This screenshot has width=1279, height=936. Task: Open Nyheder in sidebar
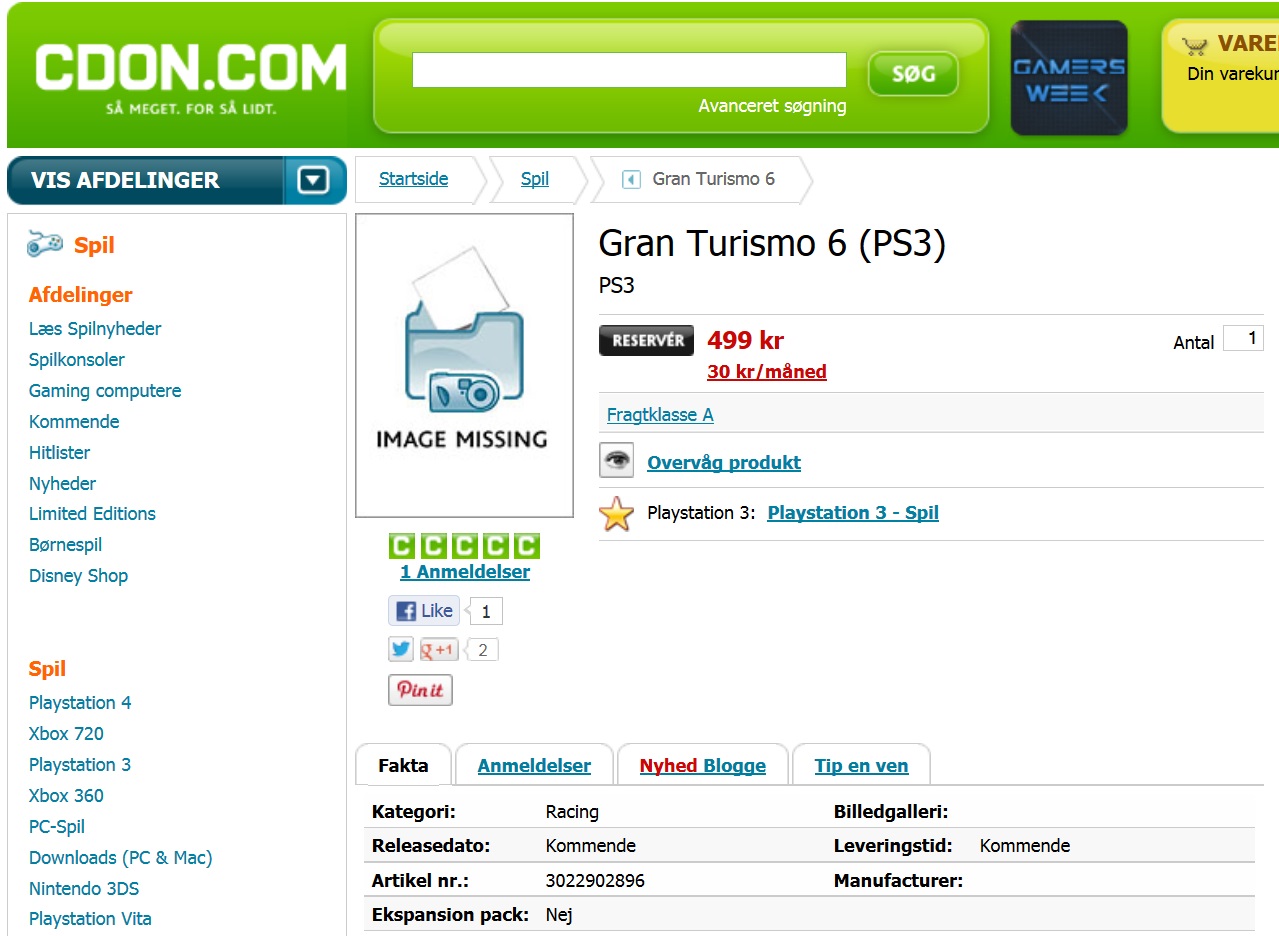[x=62, y=484]
